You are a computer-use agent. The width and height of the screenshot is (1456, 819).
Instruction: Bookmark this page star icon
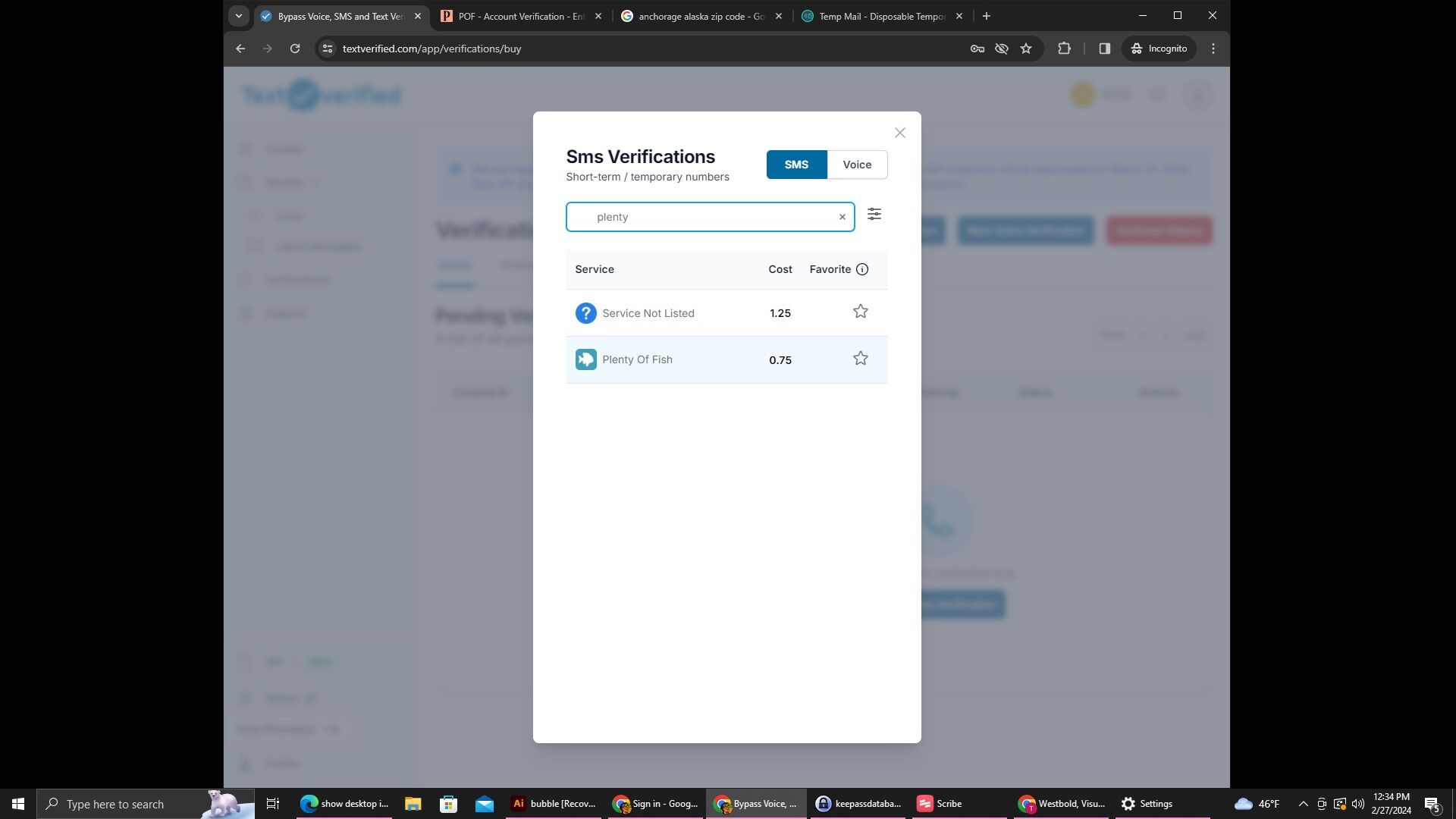click(1026, 49)
